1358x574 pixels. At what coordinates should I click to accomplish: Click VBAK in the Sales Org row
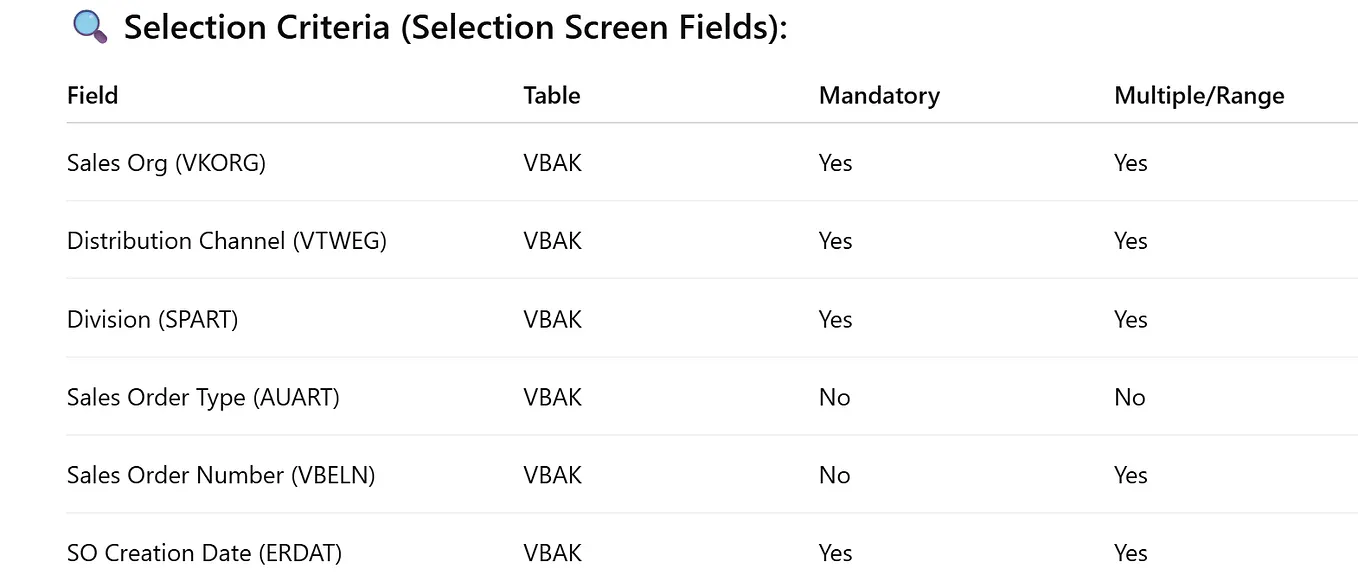pos(552,163)
